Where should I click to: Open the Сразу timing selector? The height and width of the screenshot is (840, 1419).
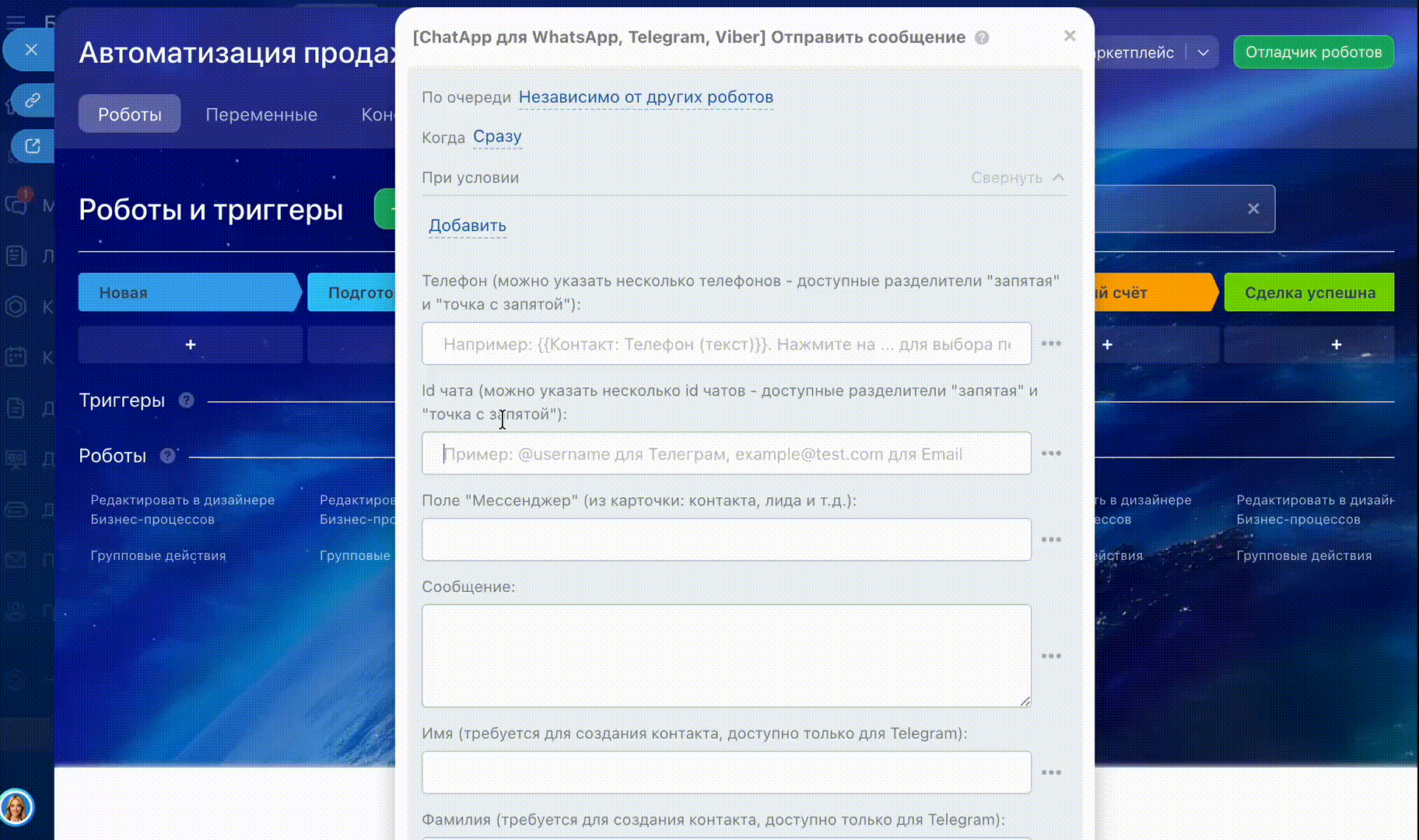pos(497,137)
